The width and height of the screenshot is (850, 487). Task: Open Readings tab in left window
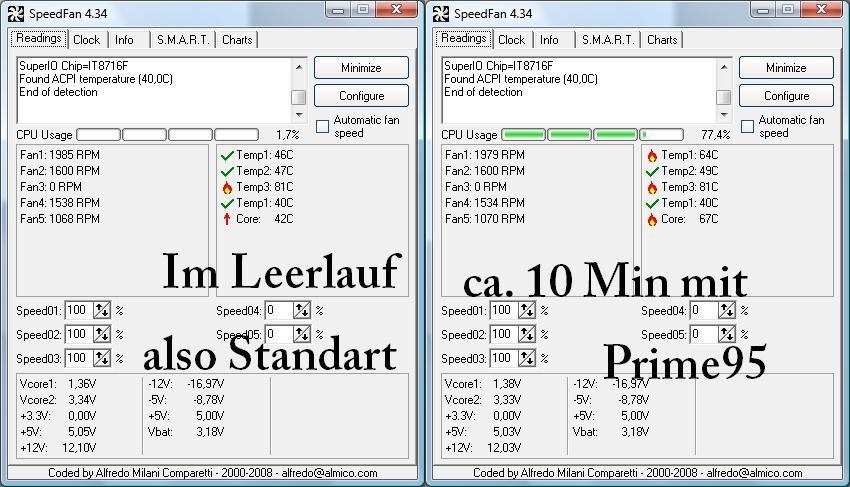pyautogui.click(x=38, y=39)
